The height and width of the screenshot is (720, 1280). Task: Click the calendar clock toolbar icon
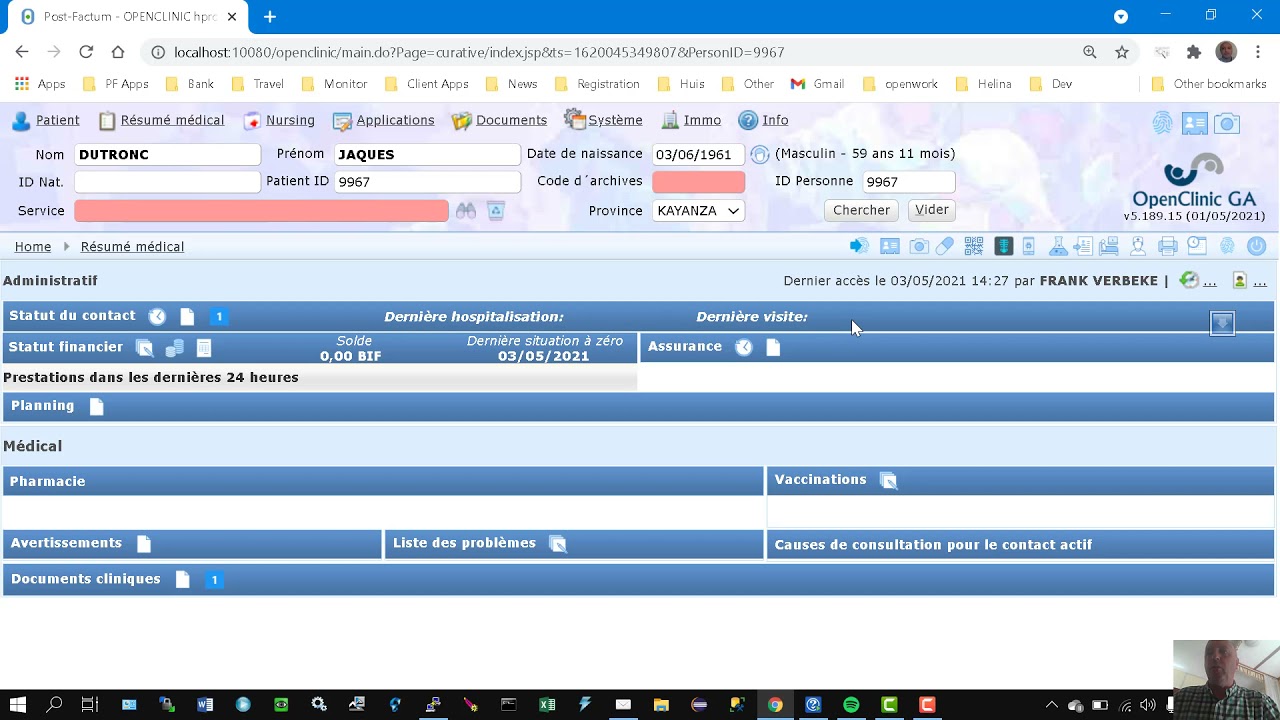(x=1197, y=245)
